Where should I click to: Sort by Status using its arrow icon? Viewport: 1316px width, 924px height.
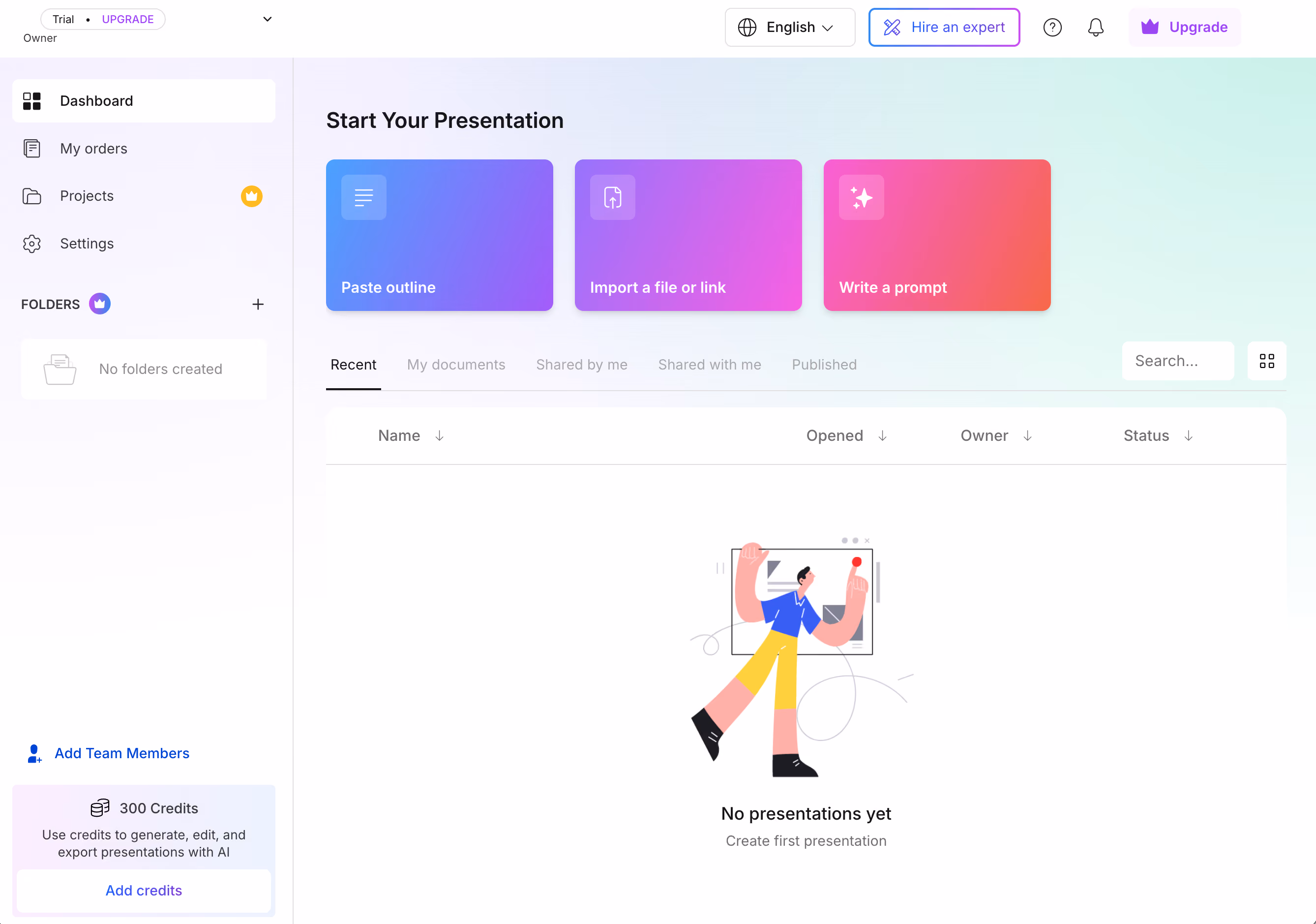pyautogui.click(x=1189, y=436)
